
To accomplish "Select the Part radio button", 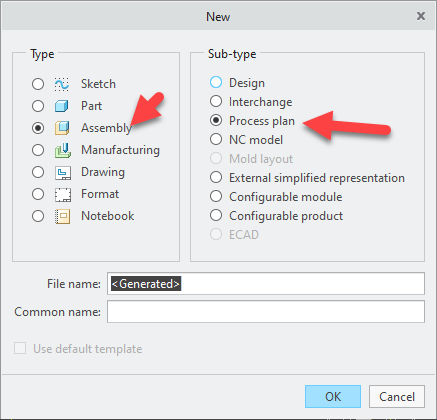I will (38, 106).
